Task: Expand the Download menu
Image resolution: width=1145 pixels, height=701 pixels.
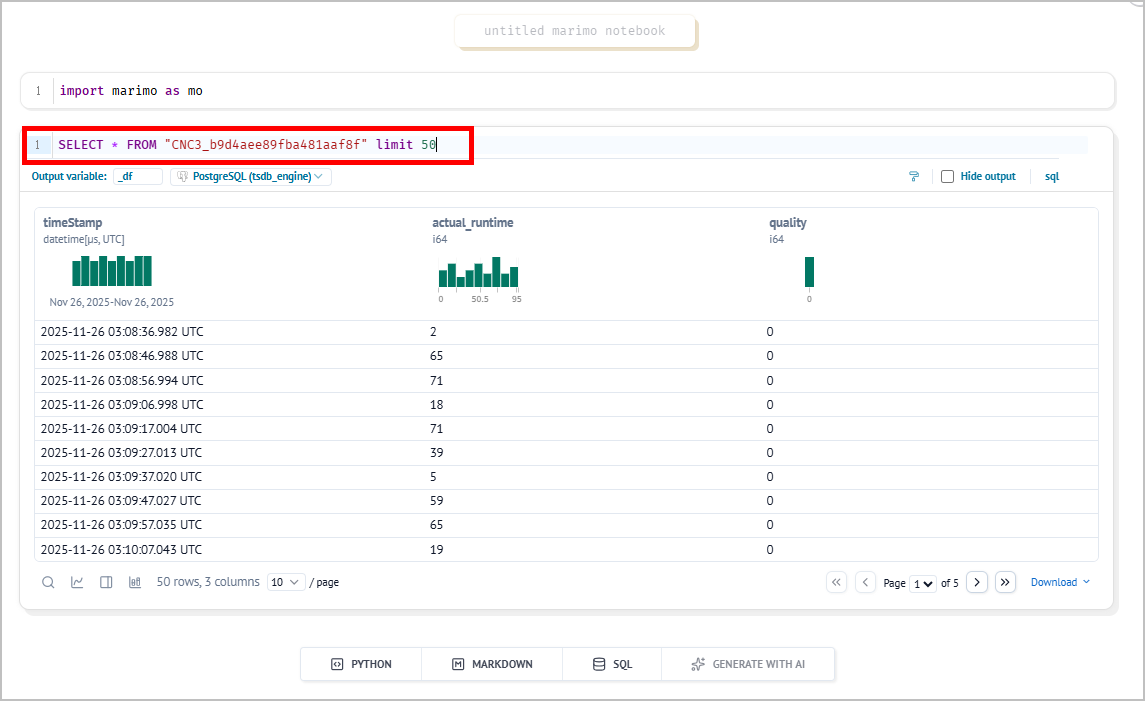Action: 1060,582
